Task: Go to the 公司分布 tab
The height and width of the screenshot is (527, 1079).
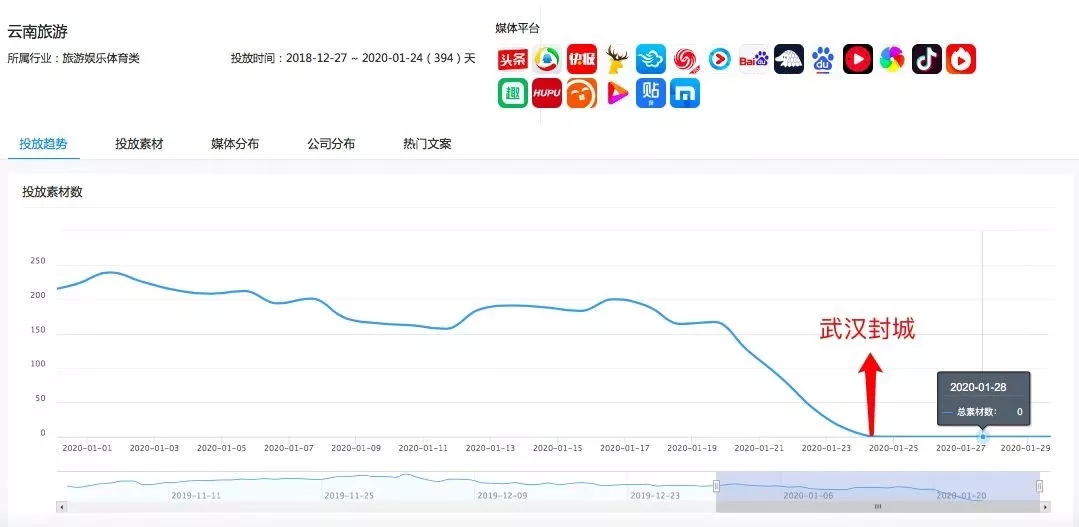Action: pos(331,144)
